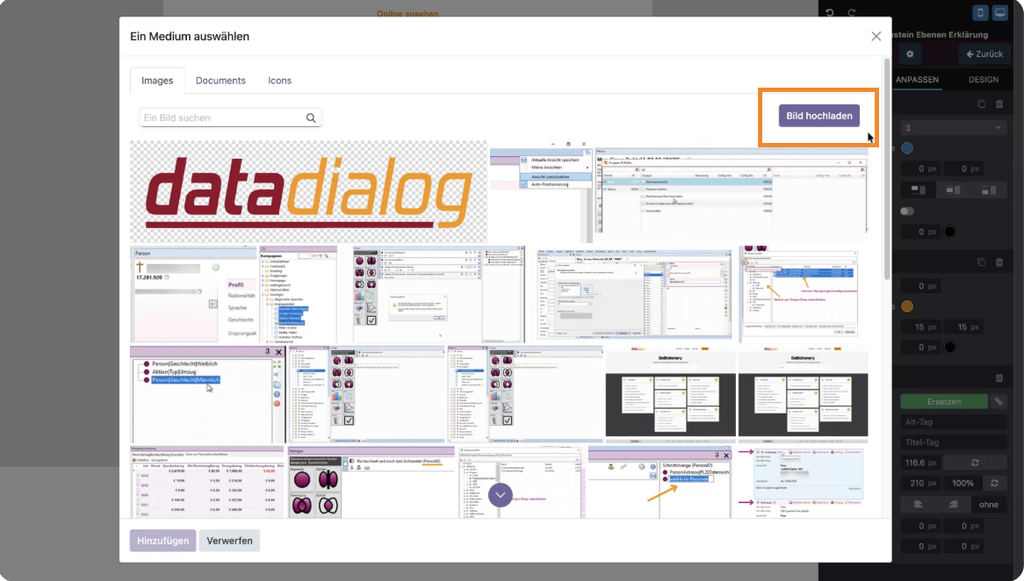This screenshot has height=581, width=1024.
Task: Click the Zurück button
Action: (x=984, y=54)
